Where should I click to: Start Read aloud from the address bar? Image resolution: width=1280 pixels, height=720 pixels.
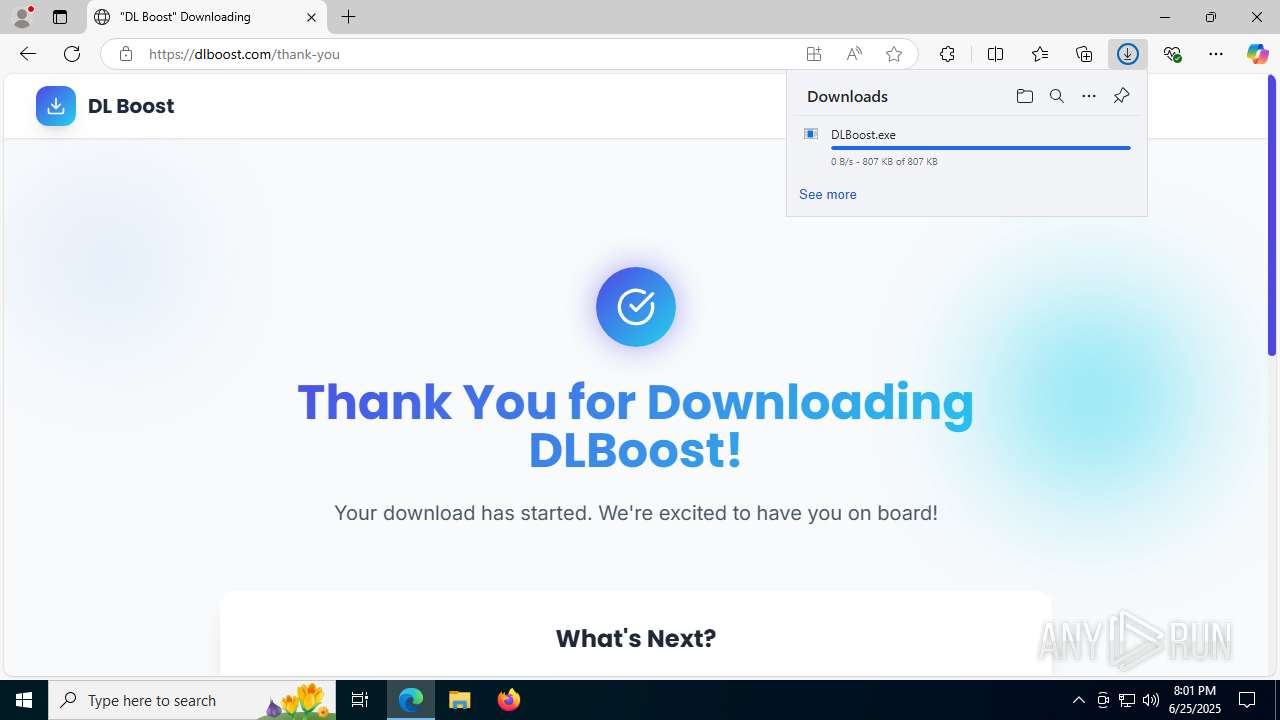854,54
